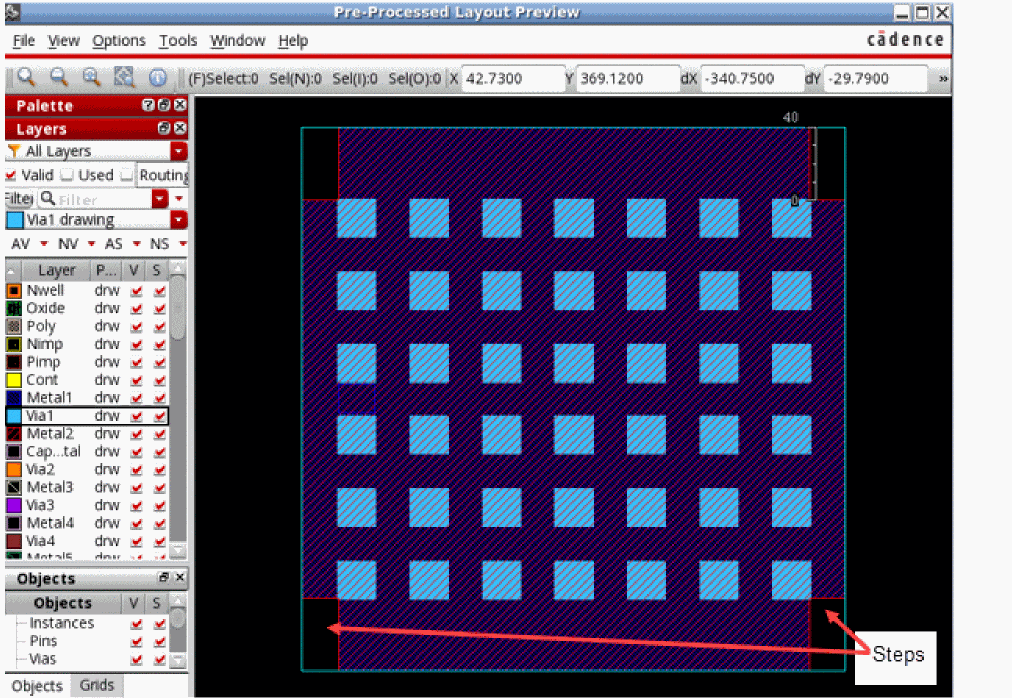Screen dimensions: 1012x698
Task: Undock the Objects panel with float icon
Action: [164, 578]
